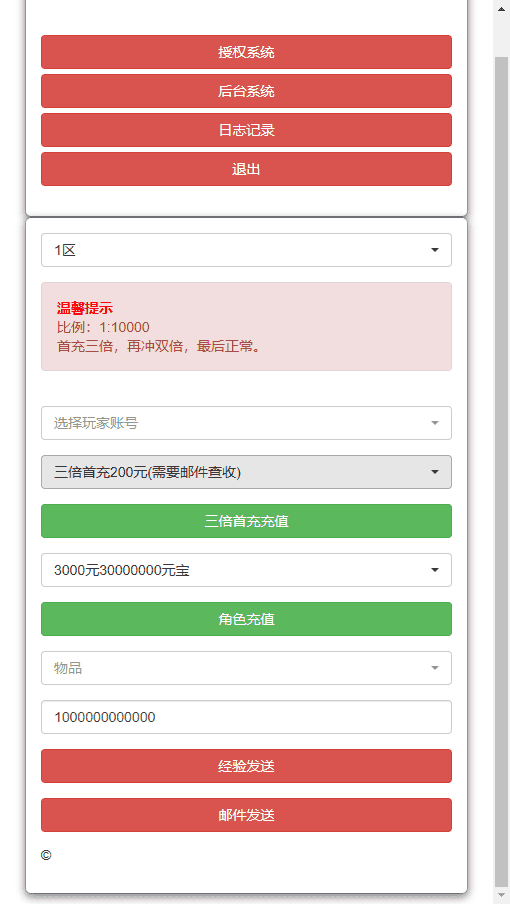Focus the 1000000000000 quantity input field
Screen dimensions: 510x904
pyautogui.click(x=246, y=717)
